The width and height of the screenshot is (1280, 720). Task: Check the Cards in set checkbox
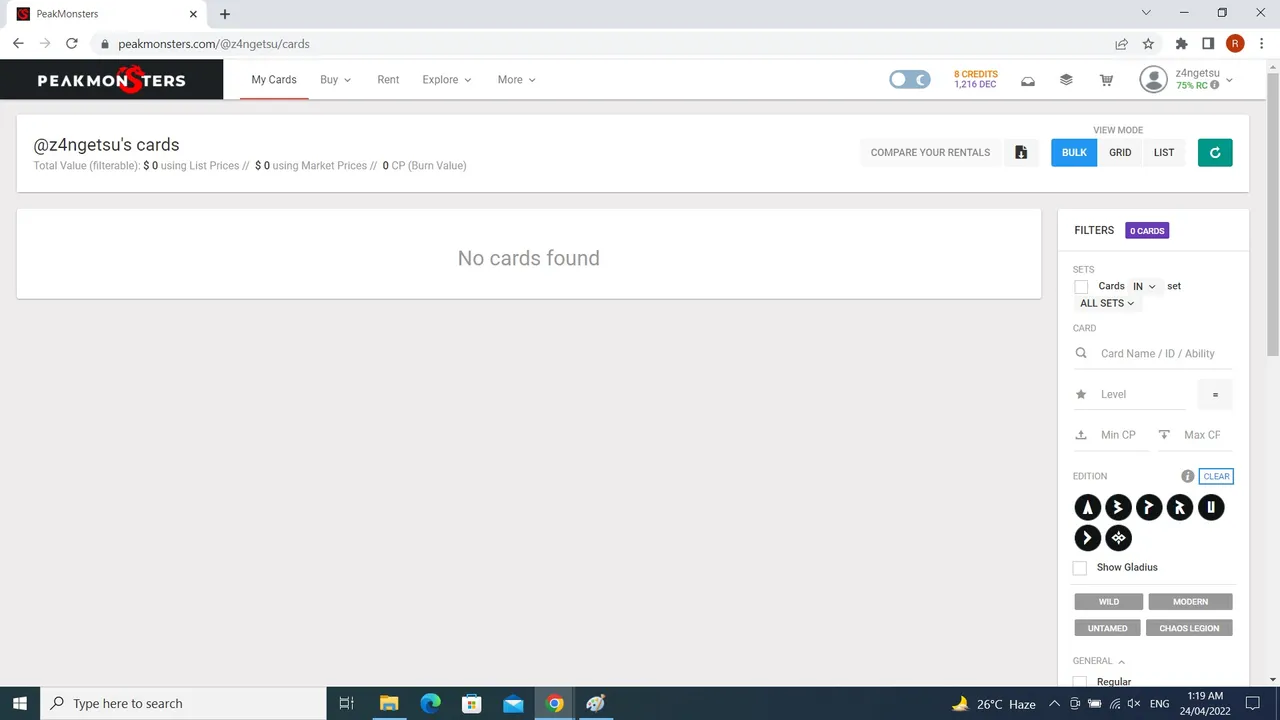pyautogui.click(x=1081, y=287)
